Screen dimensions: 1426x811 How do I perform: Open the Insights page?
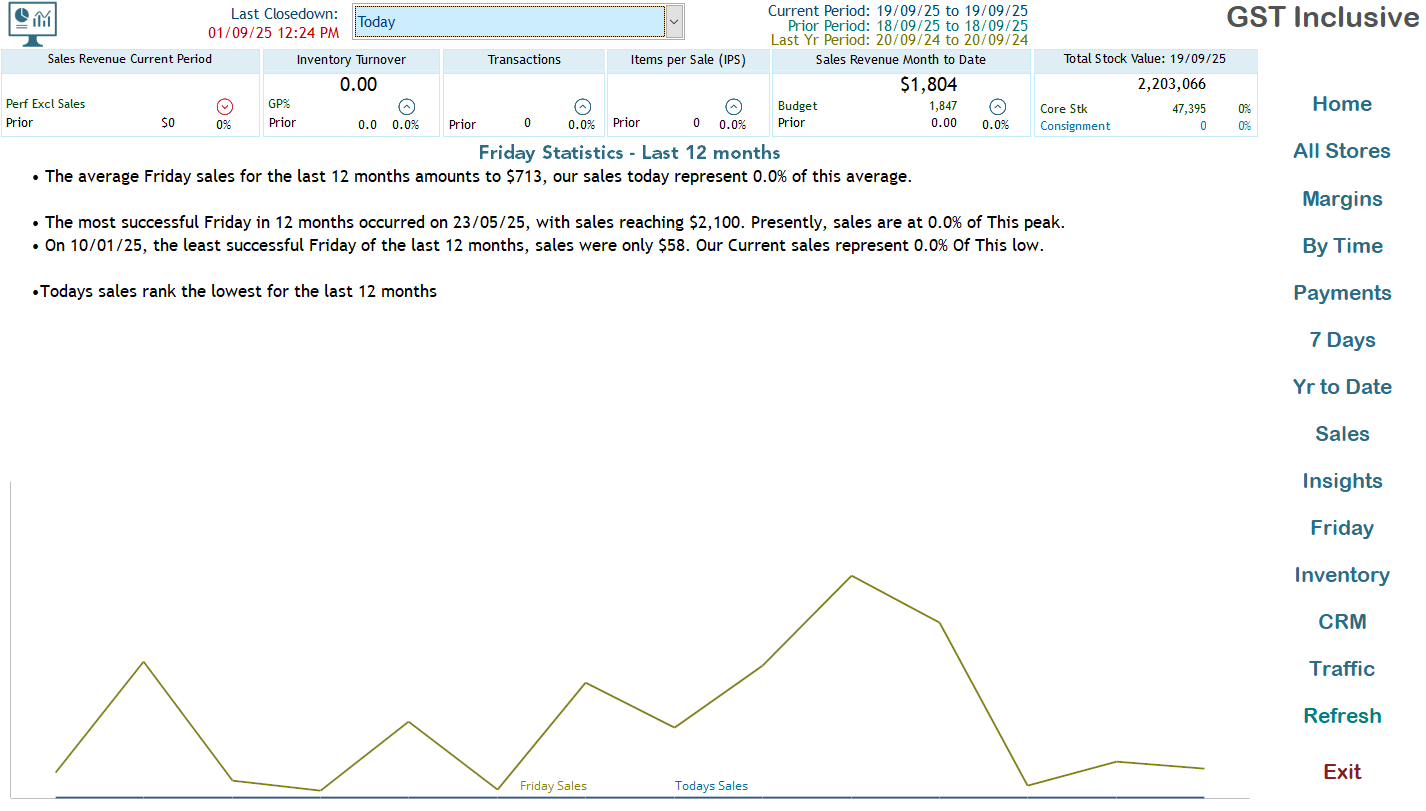(x=1341, y=481)
